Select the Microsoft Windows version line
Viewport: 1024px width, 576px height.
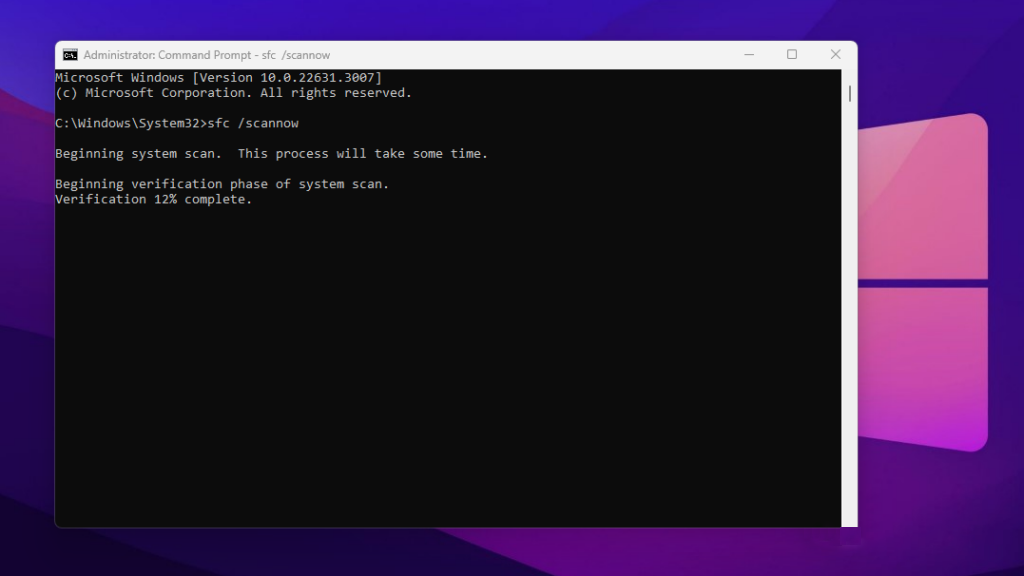coord(218,77)
